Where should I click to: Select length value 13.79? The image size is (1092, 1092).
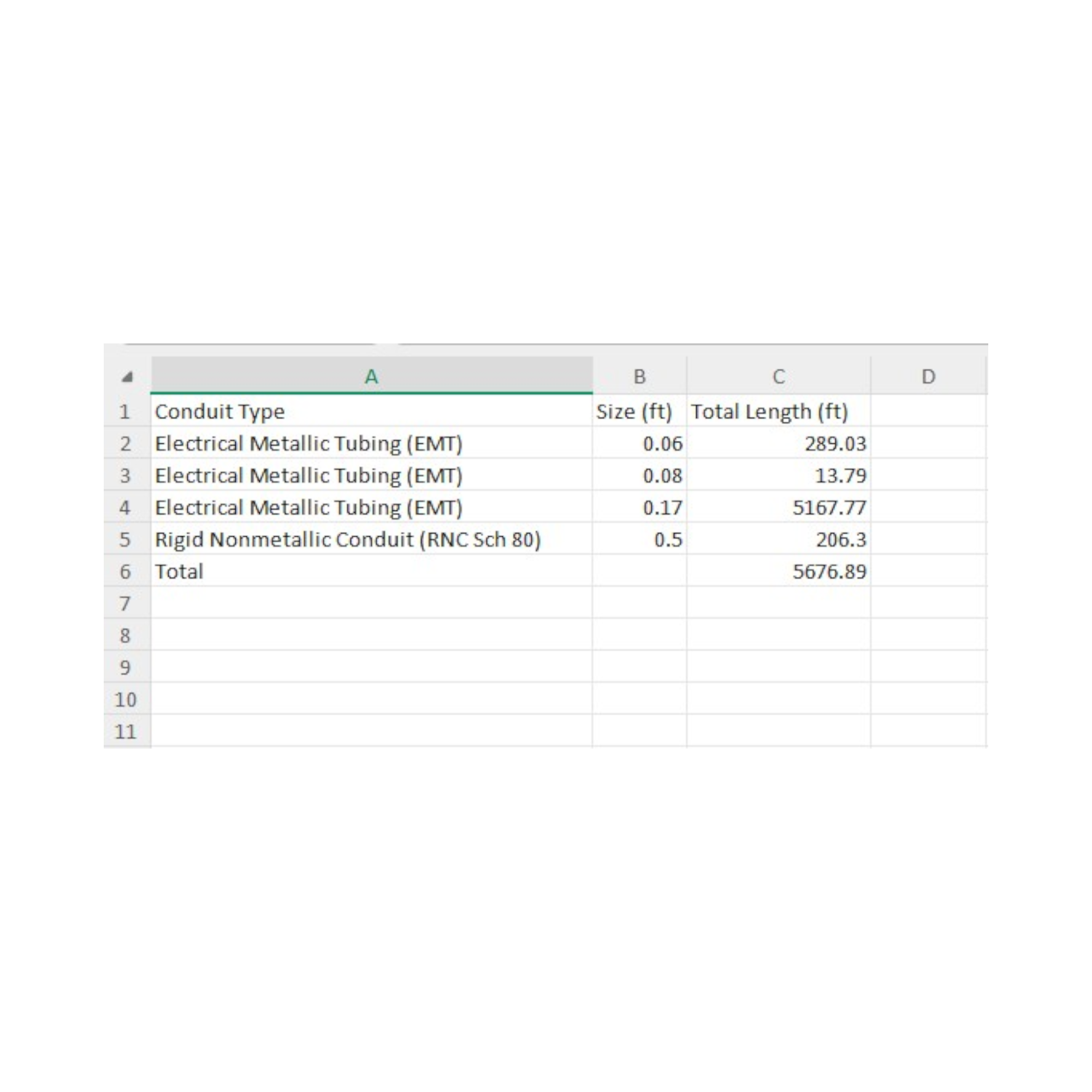[778, 475]
